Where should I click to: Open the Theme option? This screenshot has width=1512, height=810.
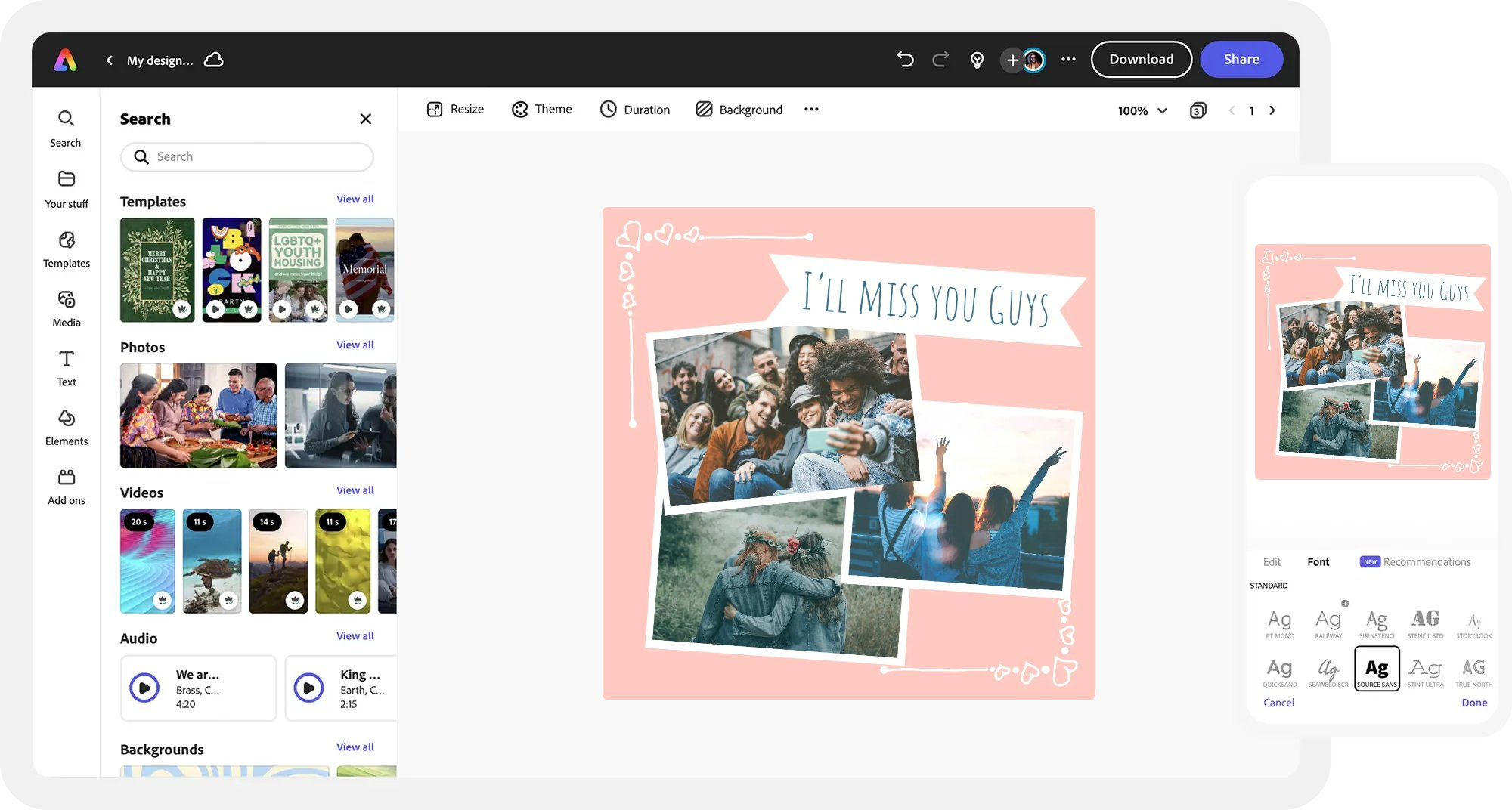[541, 109]
